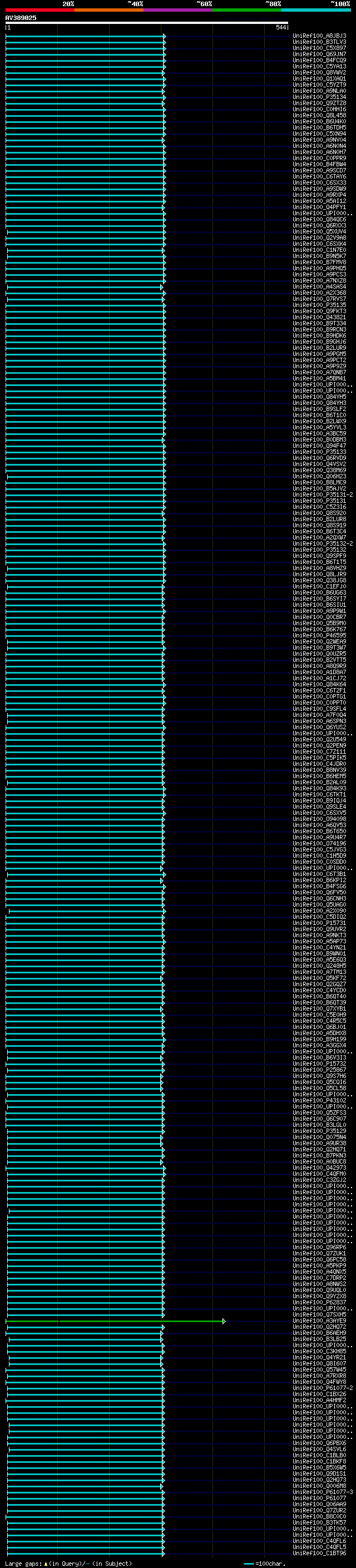
Task: Click hit label UniRef100_Q69JN7
Action: [x=319, y=54]
